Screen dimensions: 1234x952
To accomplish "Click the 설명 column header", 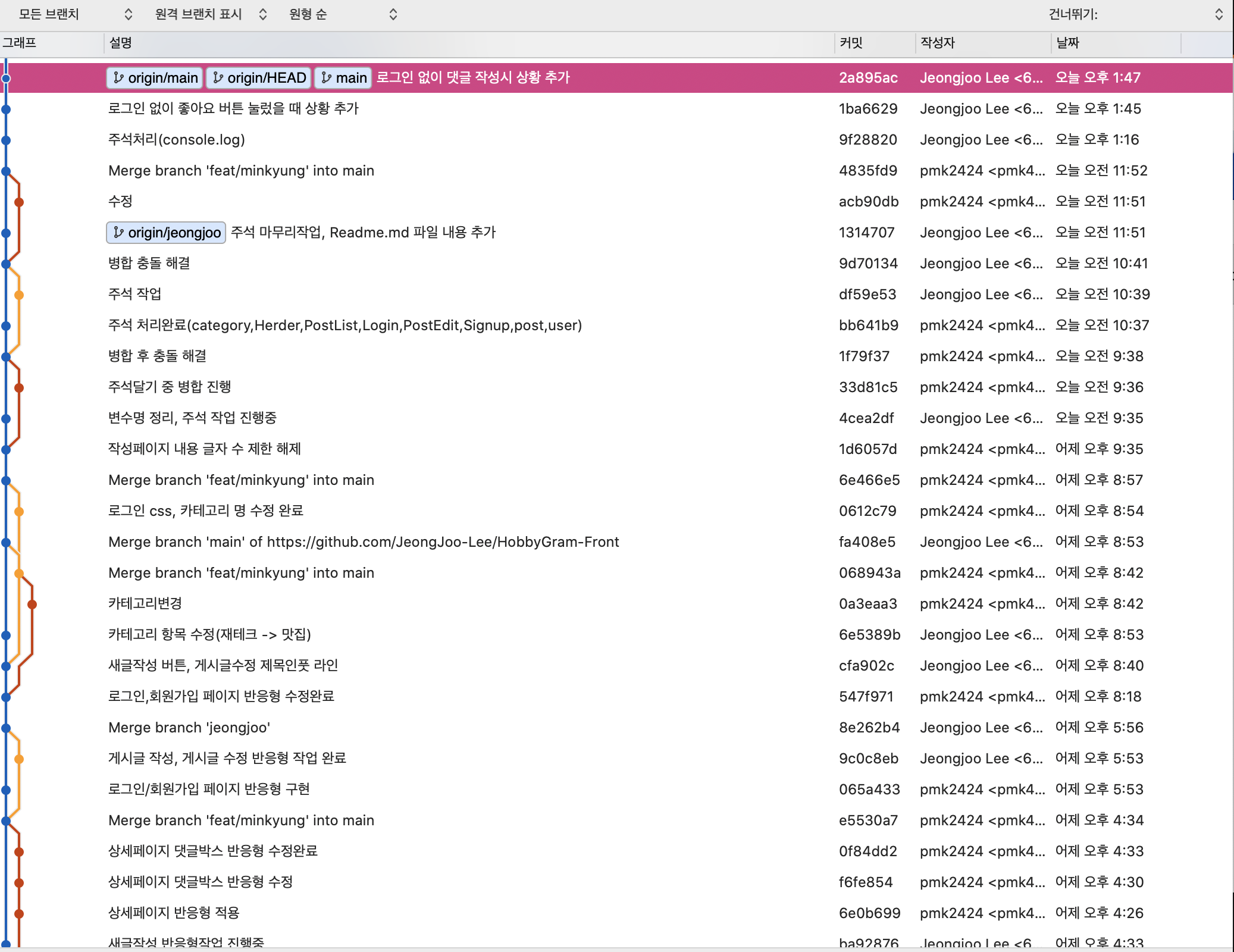I will 121,43.
